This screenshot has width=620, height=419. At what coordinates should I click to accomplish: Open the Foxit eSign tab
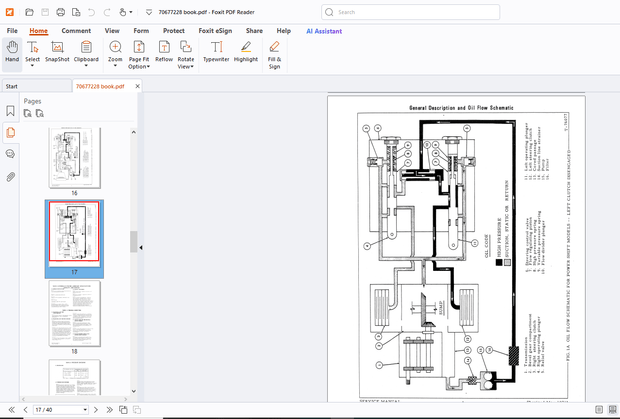coord(215,31)
